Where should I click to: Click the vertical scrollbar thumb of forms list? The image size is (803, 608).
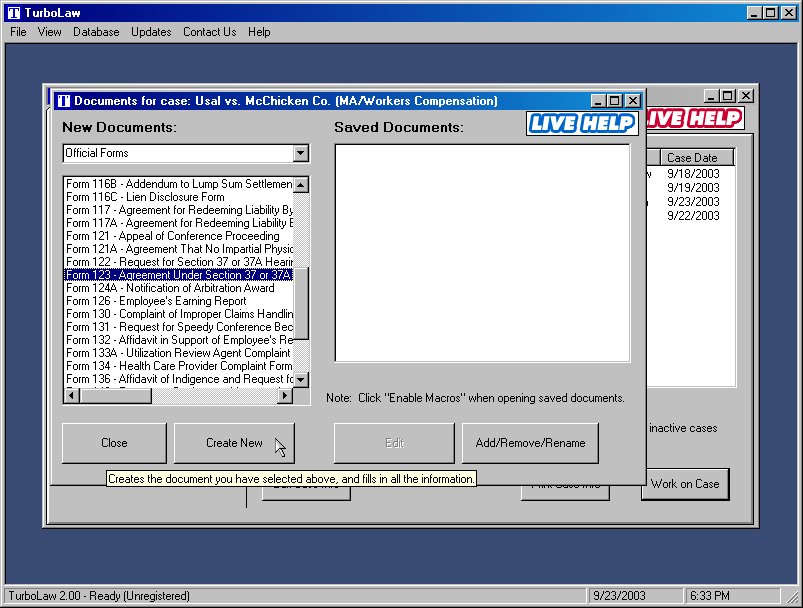(301, 303)
